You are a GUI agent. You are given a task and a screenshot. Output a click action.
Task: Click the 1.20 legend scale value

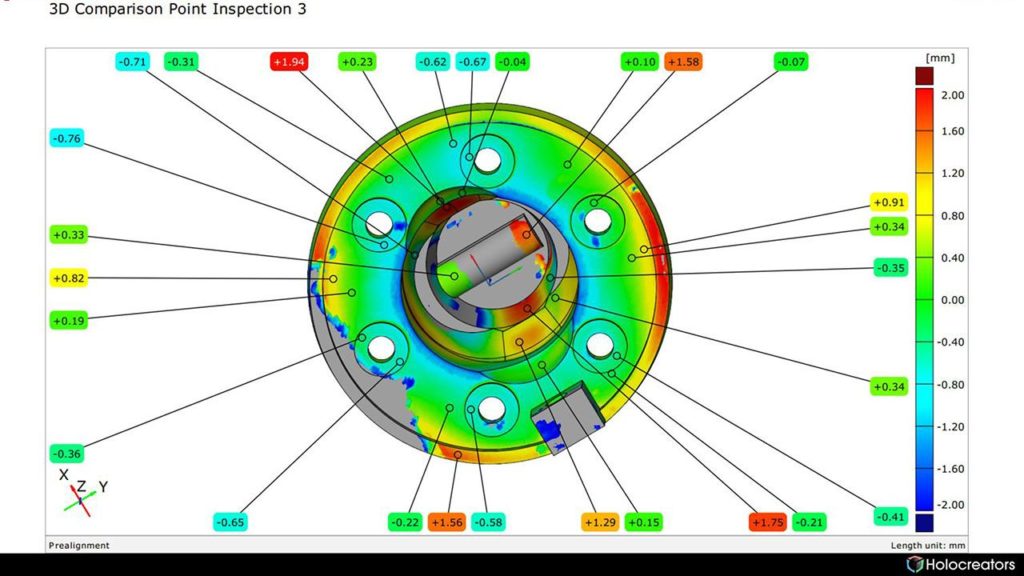click(x=952, y=173)
